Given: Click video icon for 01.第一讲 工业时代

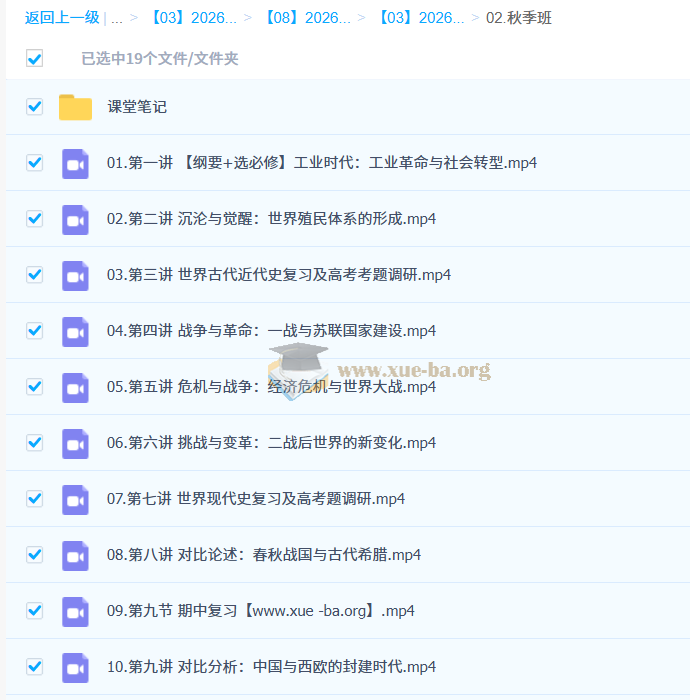Looking at the screenshot, I should 75,163.
